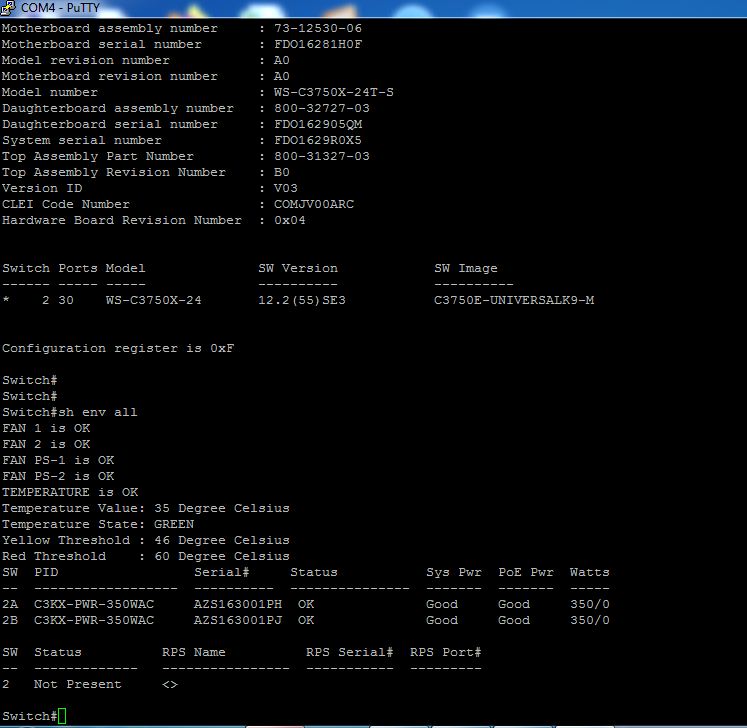Click daughterboard assembly number 800-32727-03
The width and height of the screenshot is (747, 728).
coord(322,108)
